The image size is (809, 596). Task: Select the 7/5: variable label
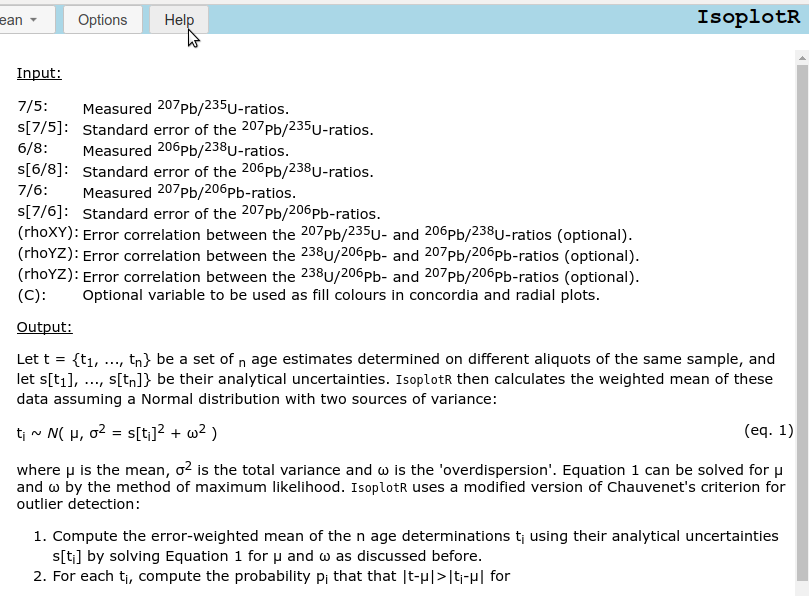pyautogui.click(x=32, y=107)
